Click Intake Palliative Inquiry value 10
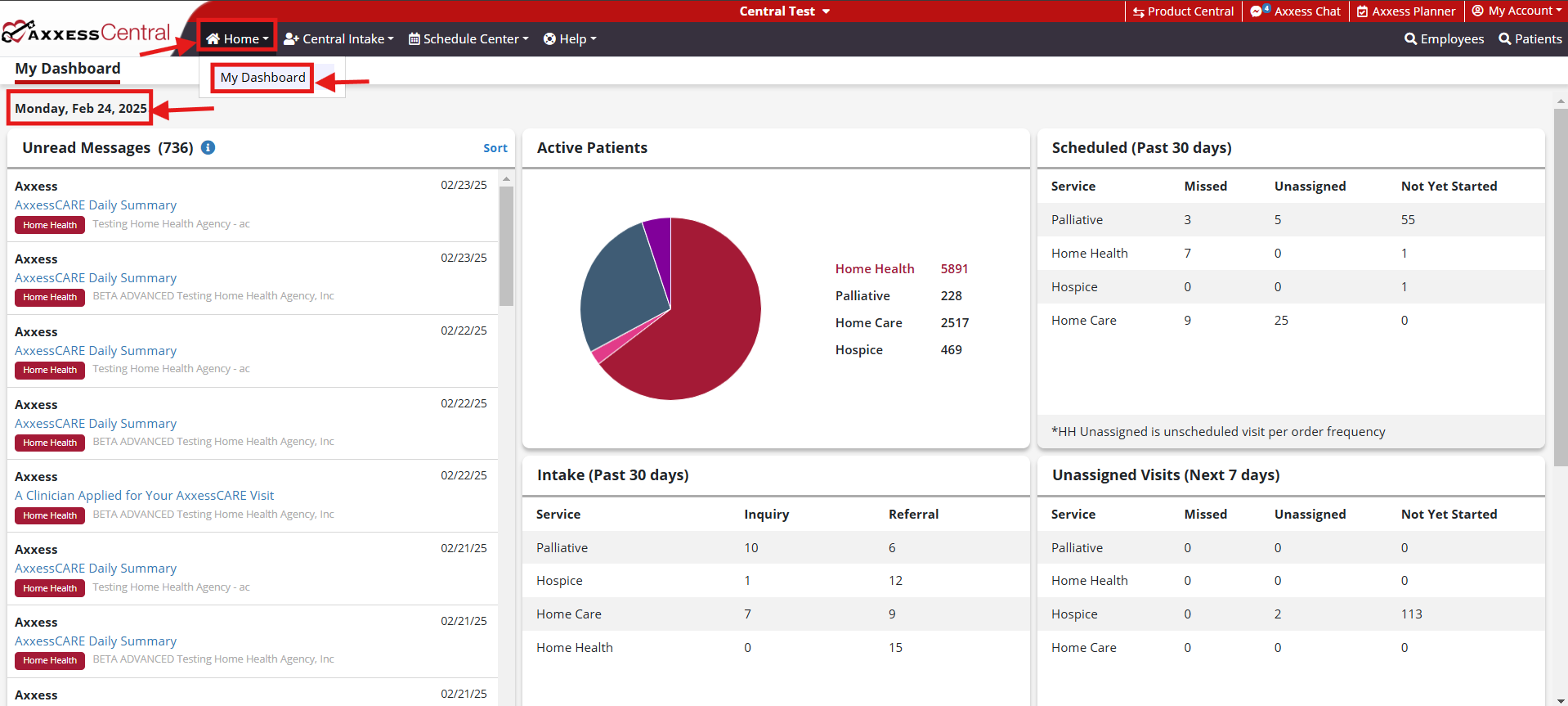Screen dimensions: 1568x706 751,548
